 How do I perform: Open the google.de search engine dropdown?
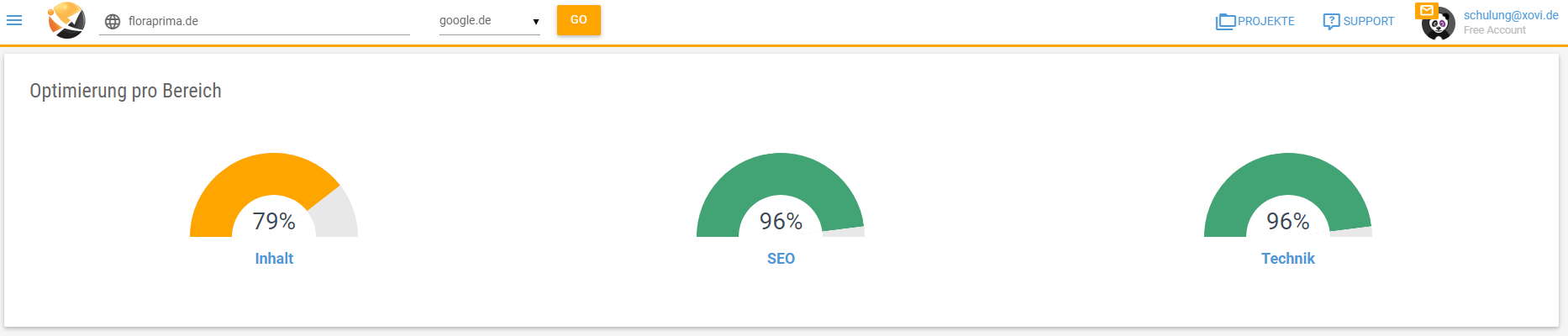490,21
